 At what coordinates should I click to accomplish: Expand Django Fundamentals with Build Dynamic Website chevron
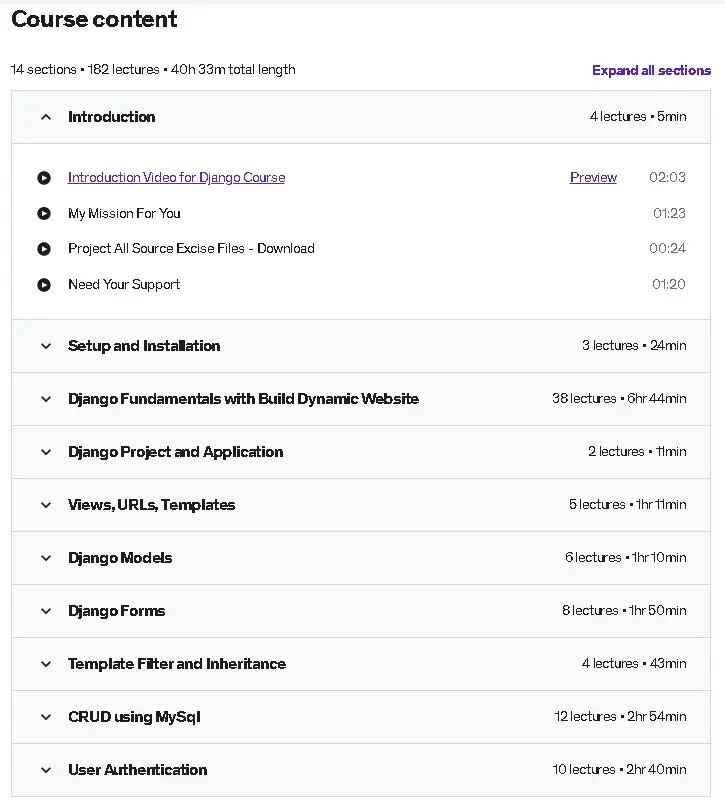[x=46, y=399]
